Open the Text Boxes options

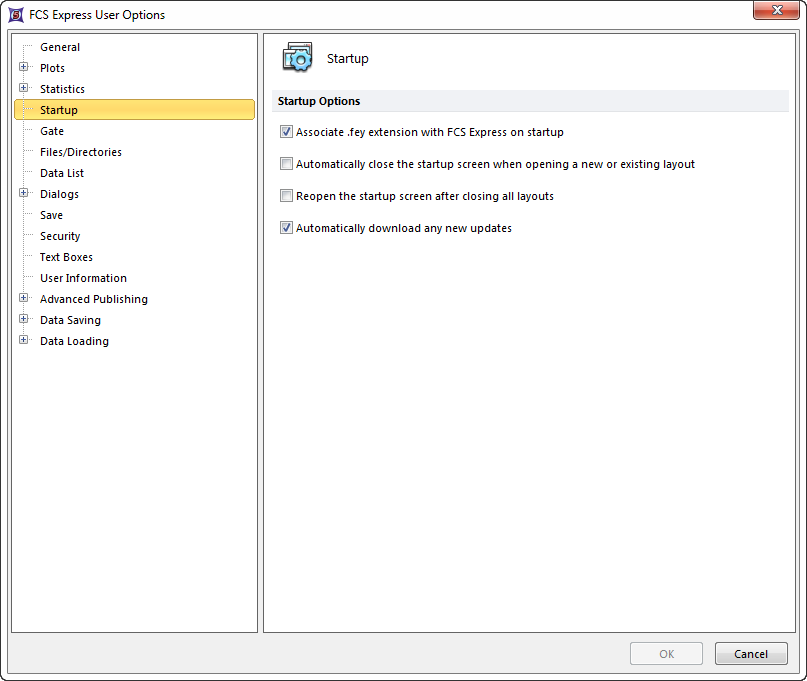[x=66, y=257]
